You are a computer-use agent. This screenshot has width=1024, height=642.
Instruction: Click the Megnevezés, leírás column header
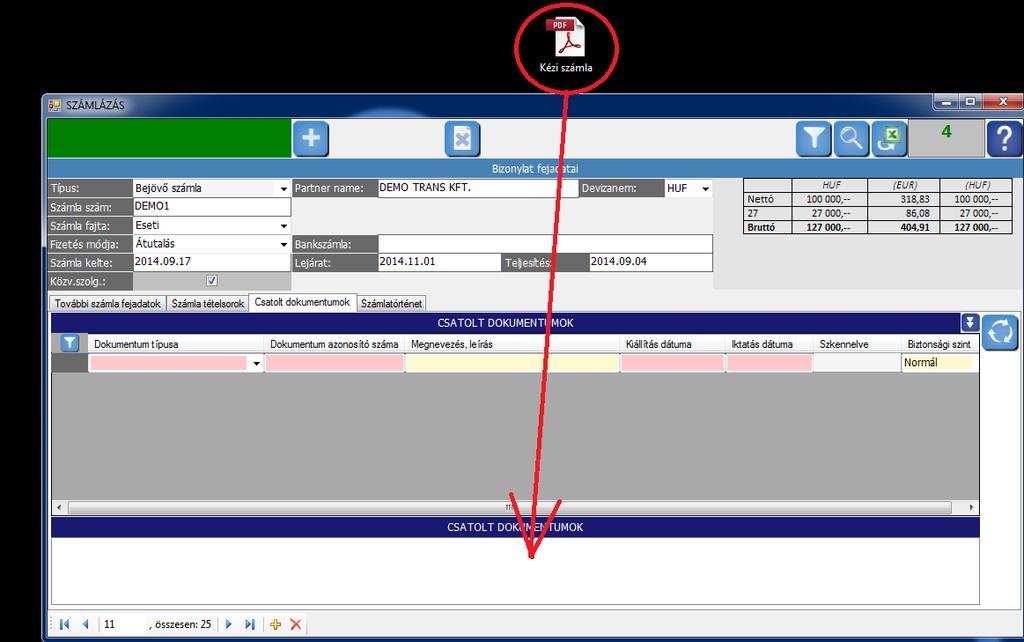(512, 344)
